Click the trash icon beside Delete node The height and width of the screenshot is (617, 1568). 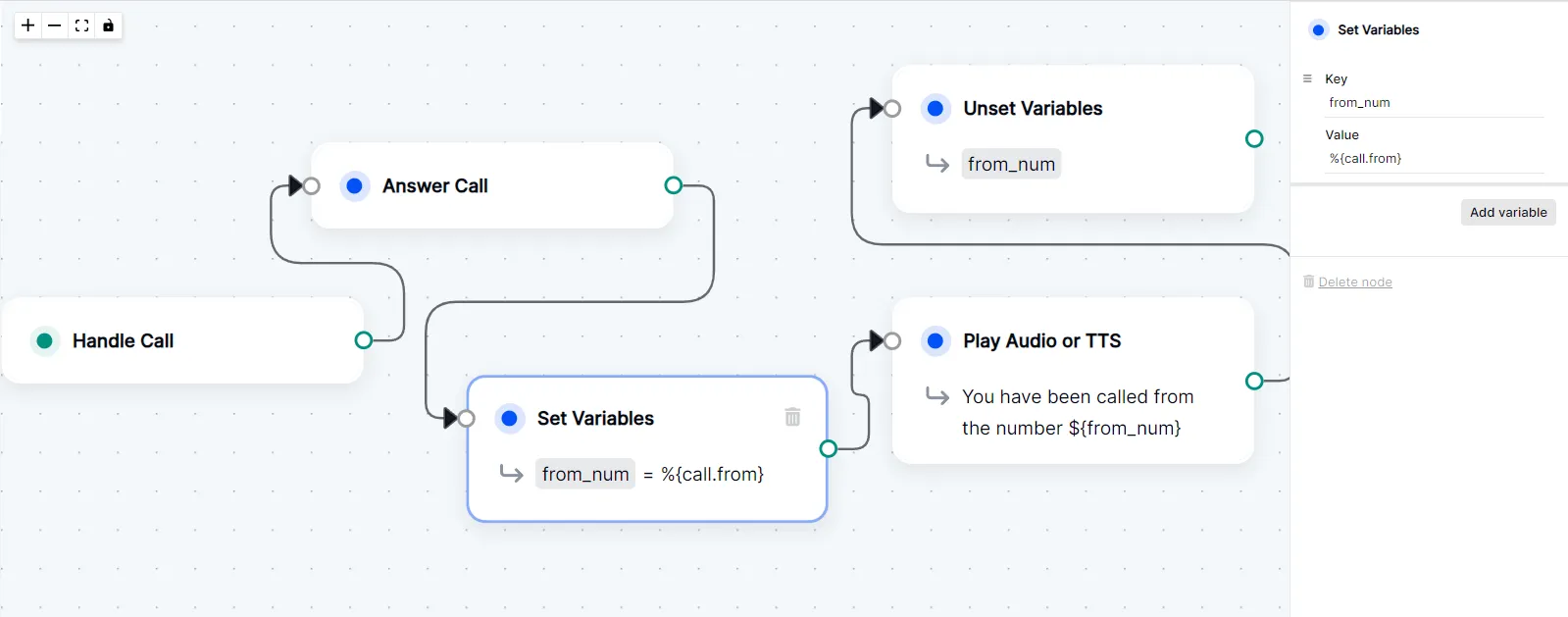(x=1308, y=282)
